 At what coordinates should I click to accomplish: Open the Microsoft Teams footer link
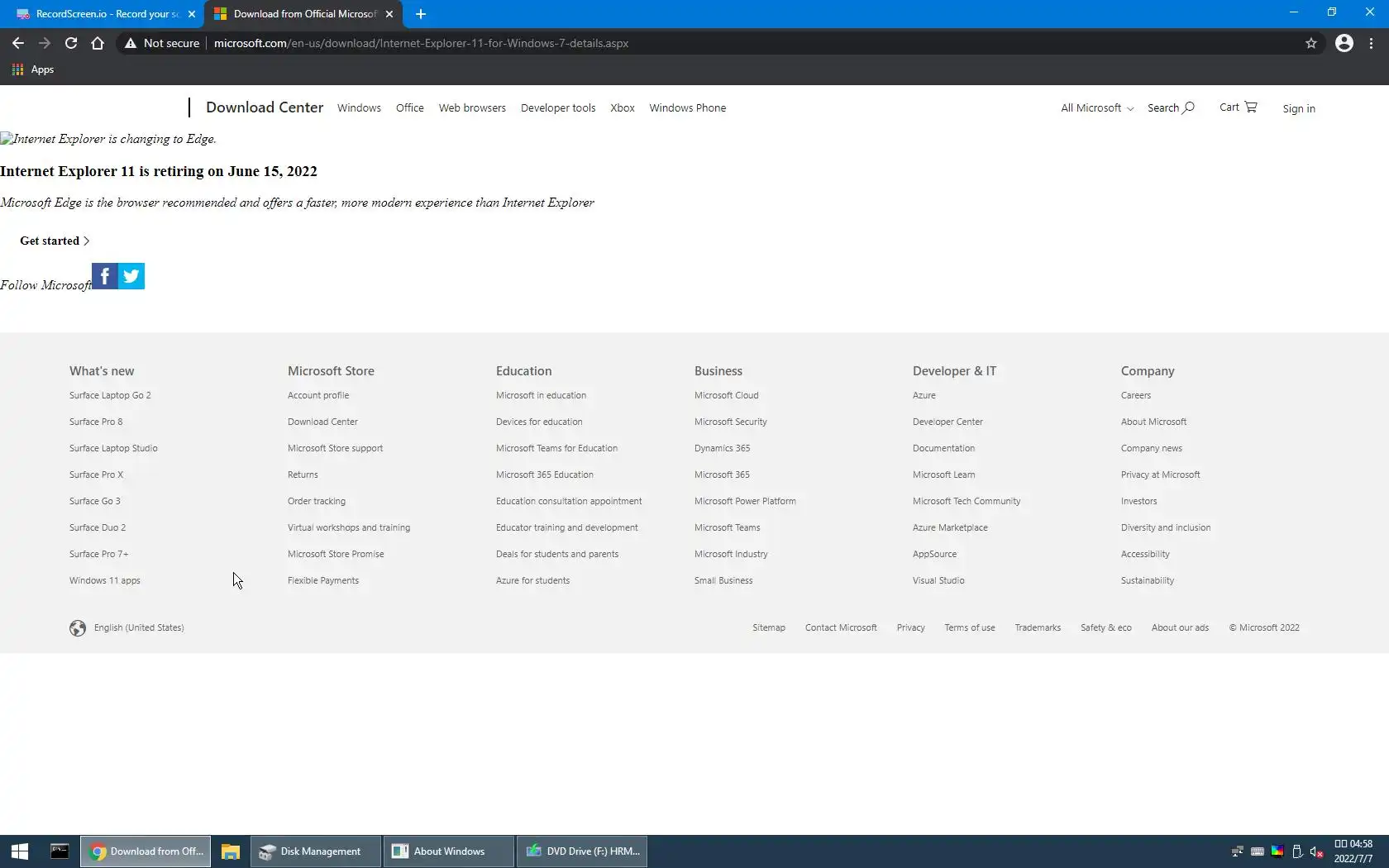click(728, 527)
